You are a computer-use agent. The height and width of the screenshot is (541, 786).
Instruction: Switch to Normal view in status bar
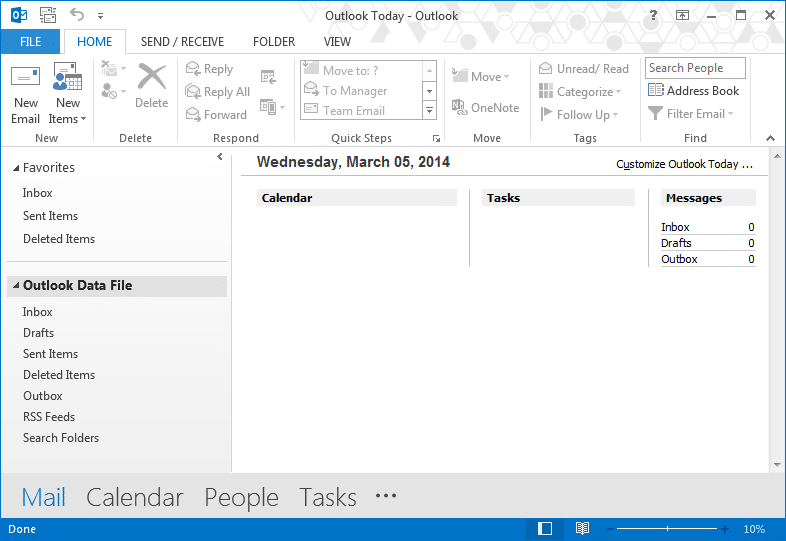[545, 529]
